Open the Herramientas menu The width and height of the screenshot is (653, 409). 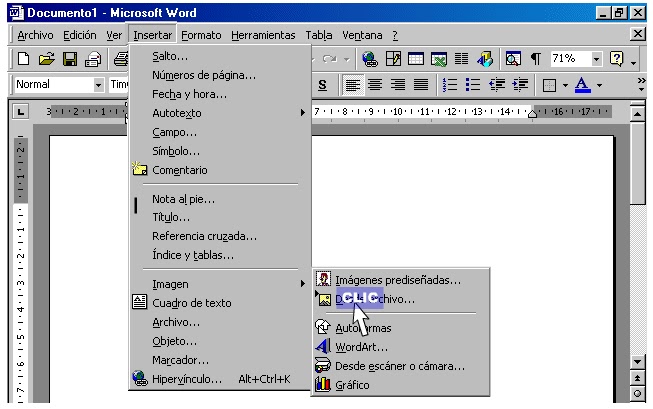pyautogui.click(x=263, y=35)
